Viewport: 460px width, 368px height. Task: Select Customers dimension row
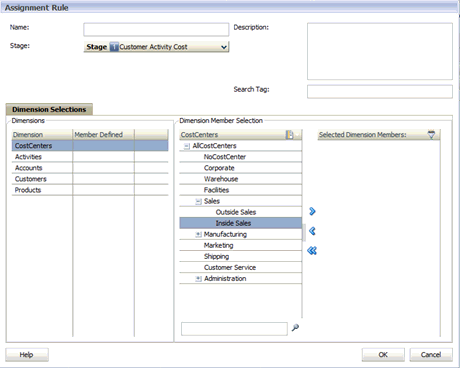[x=90, y=179]
